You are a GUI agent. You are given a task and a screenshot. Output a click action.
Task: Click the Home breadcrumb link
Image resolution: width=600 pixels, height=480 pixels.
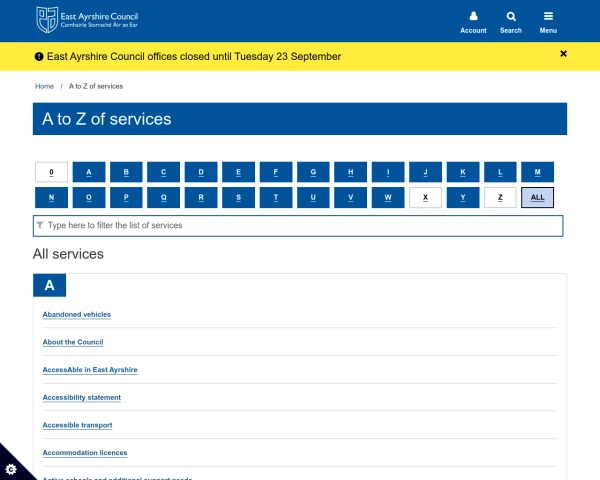point(44,86)
